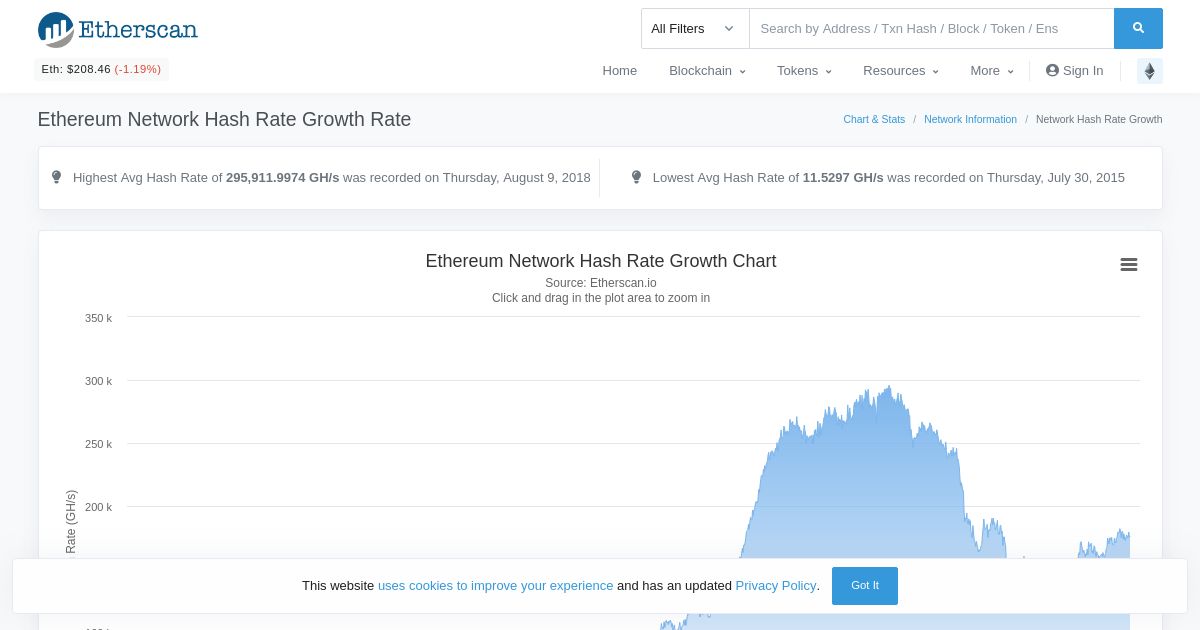The image size is (1200, 630).
Task: Expand the Tokens menu
Action: [804, 70]
